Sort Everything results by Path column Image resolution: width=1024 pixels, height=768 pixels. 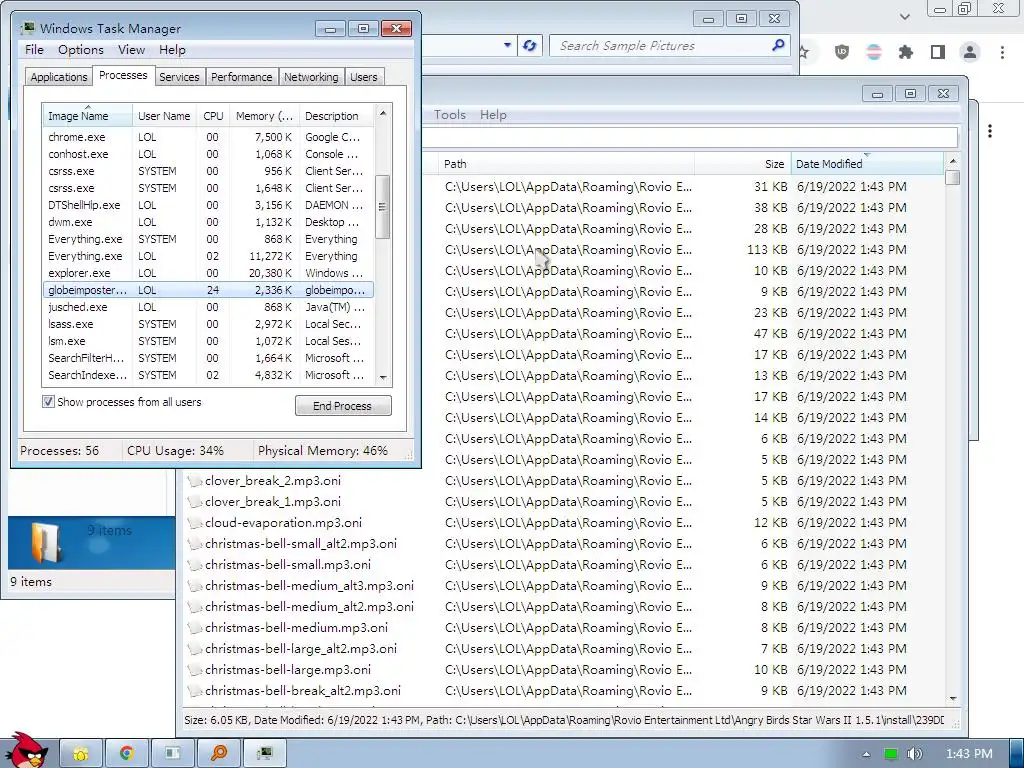click(x=567, y=164)
